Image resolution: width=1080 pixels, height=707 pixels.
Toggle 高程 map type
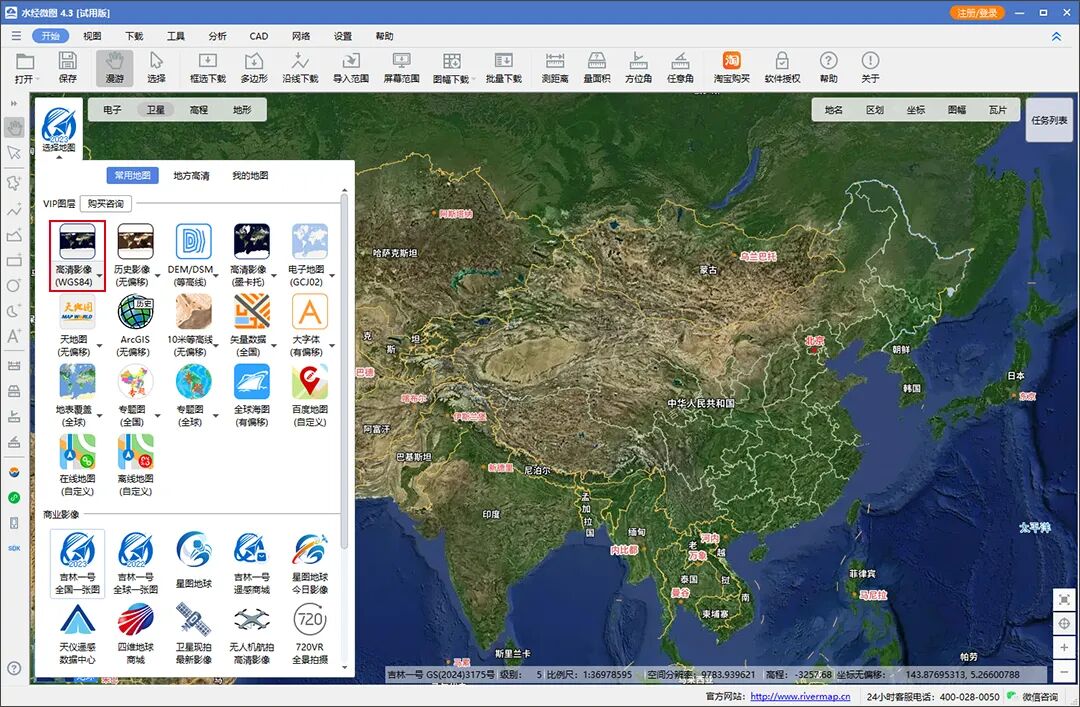pos(199,110)
